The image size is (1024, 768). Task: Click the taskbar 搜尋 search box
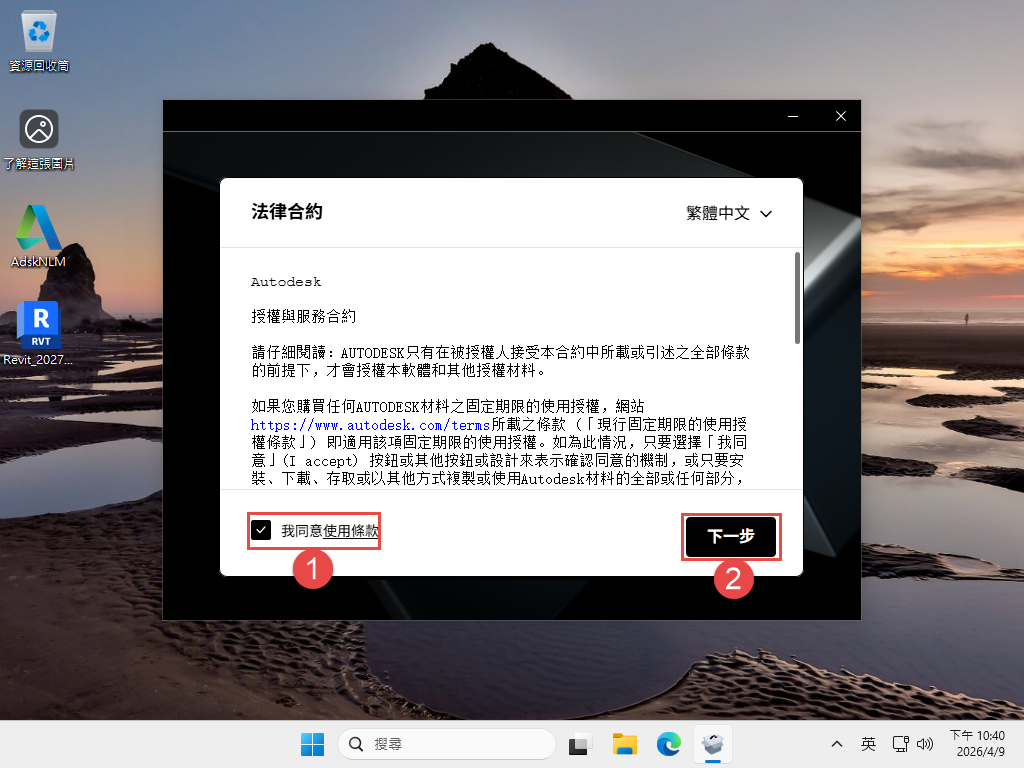(x=447, y=744)
